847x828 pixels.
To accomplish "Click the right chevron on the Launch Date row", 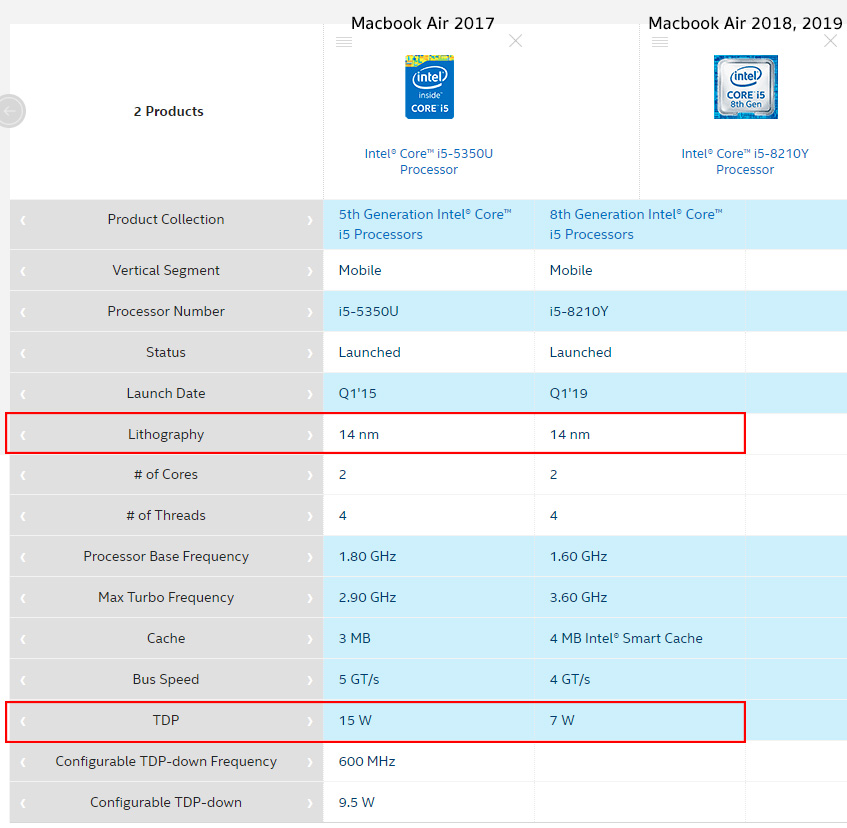I will tap(310, 394).
